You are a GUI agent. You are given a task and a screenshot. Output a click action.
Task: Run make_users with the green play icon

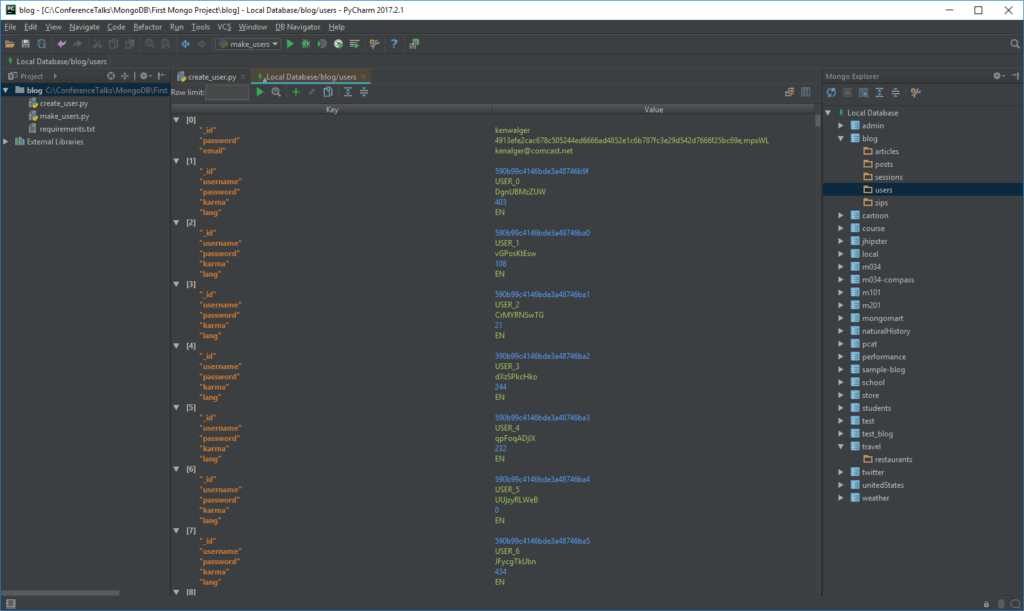(x=290, y=44)
